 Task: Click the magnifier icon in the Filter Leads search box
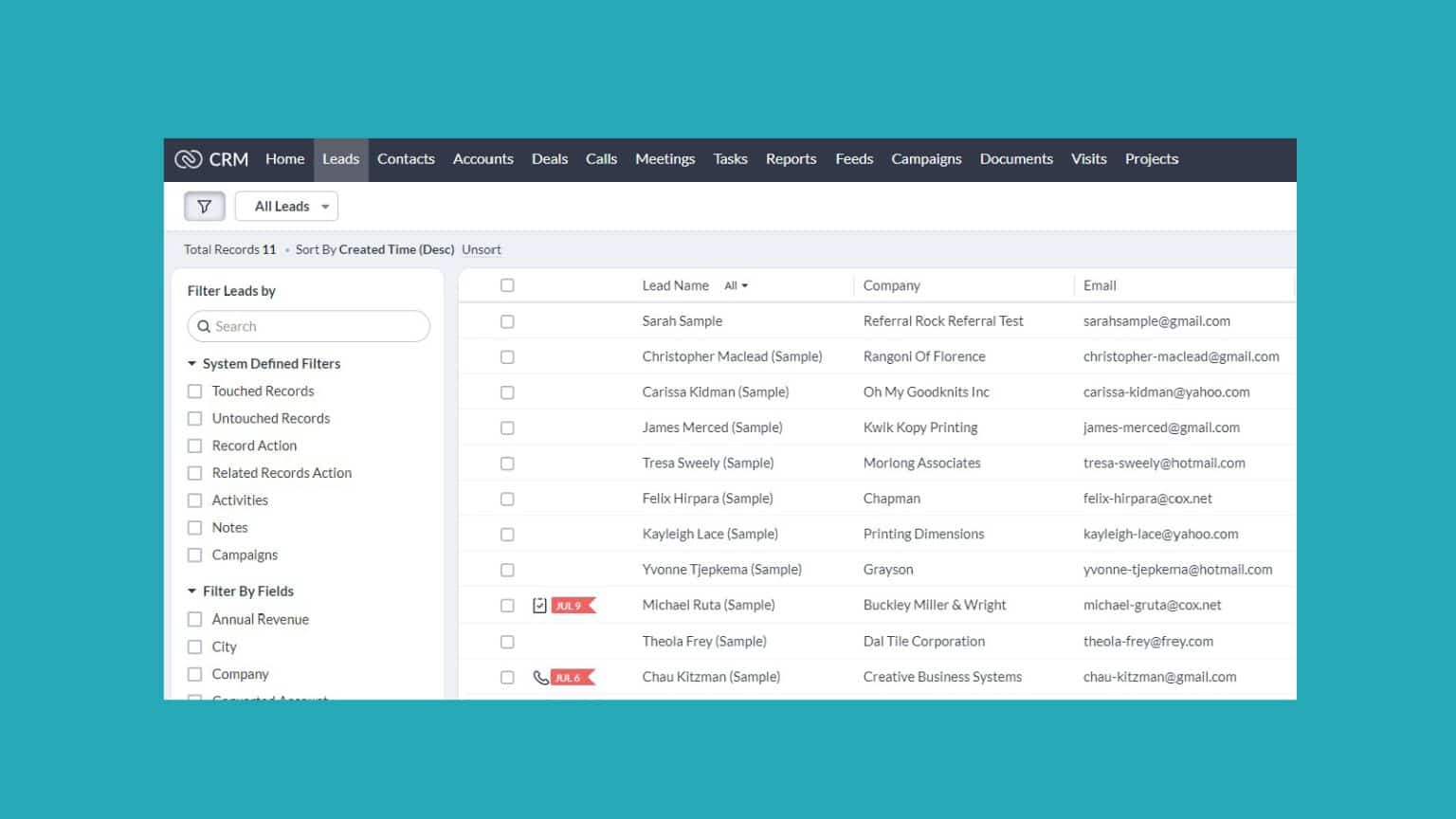click(205, 326)
